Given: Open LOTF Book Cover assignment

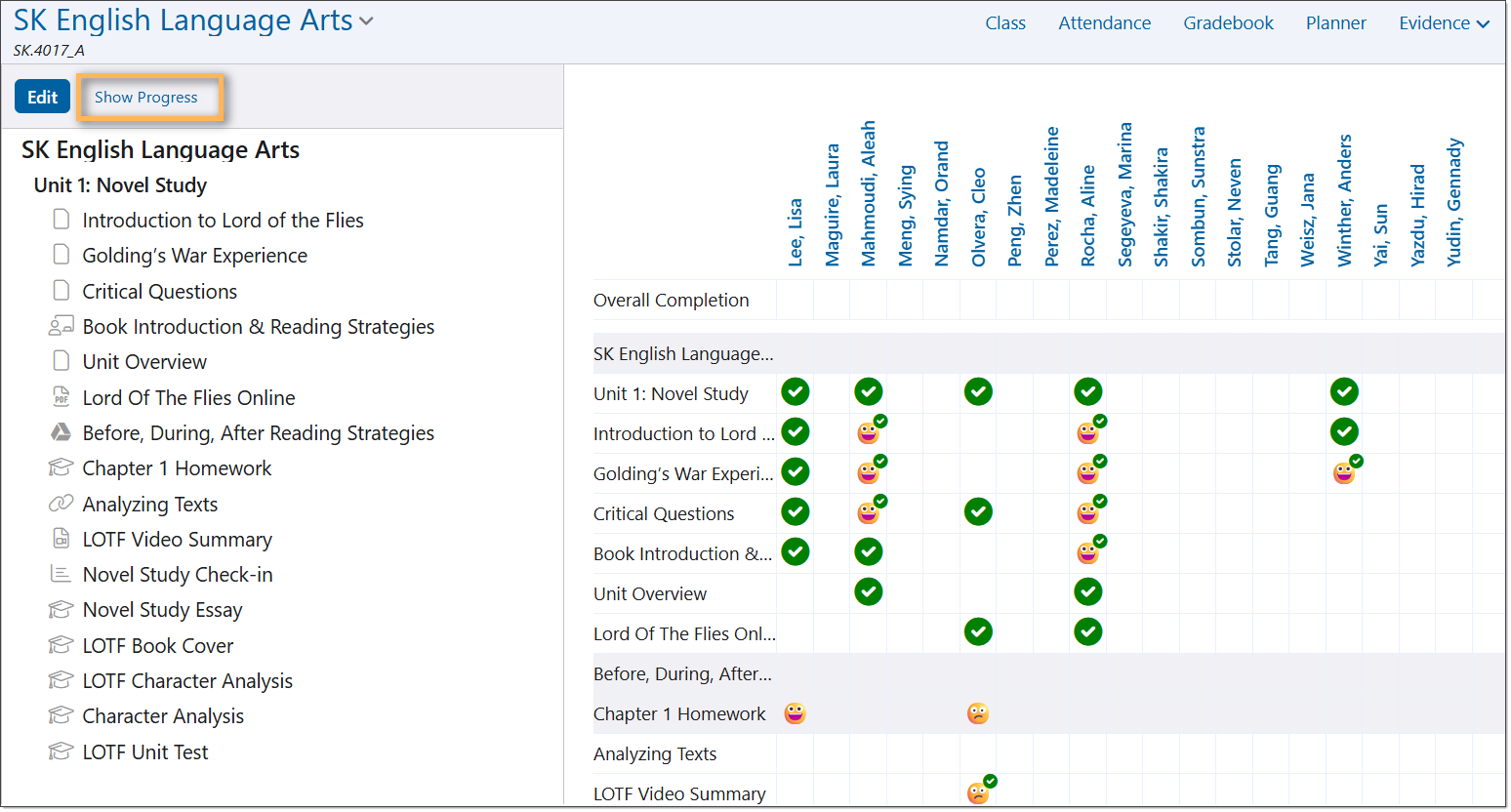Looking at the screenshot, I should click(x=158, y=645).
